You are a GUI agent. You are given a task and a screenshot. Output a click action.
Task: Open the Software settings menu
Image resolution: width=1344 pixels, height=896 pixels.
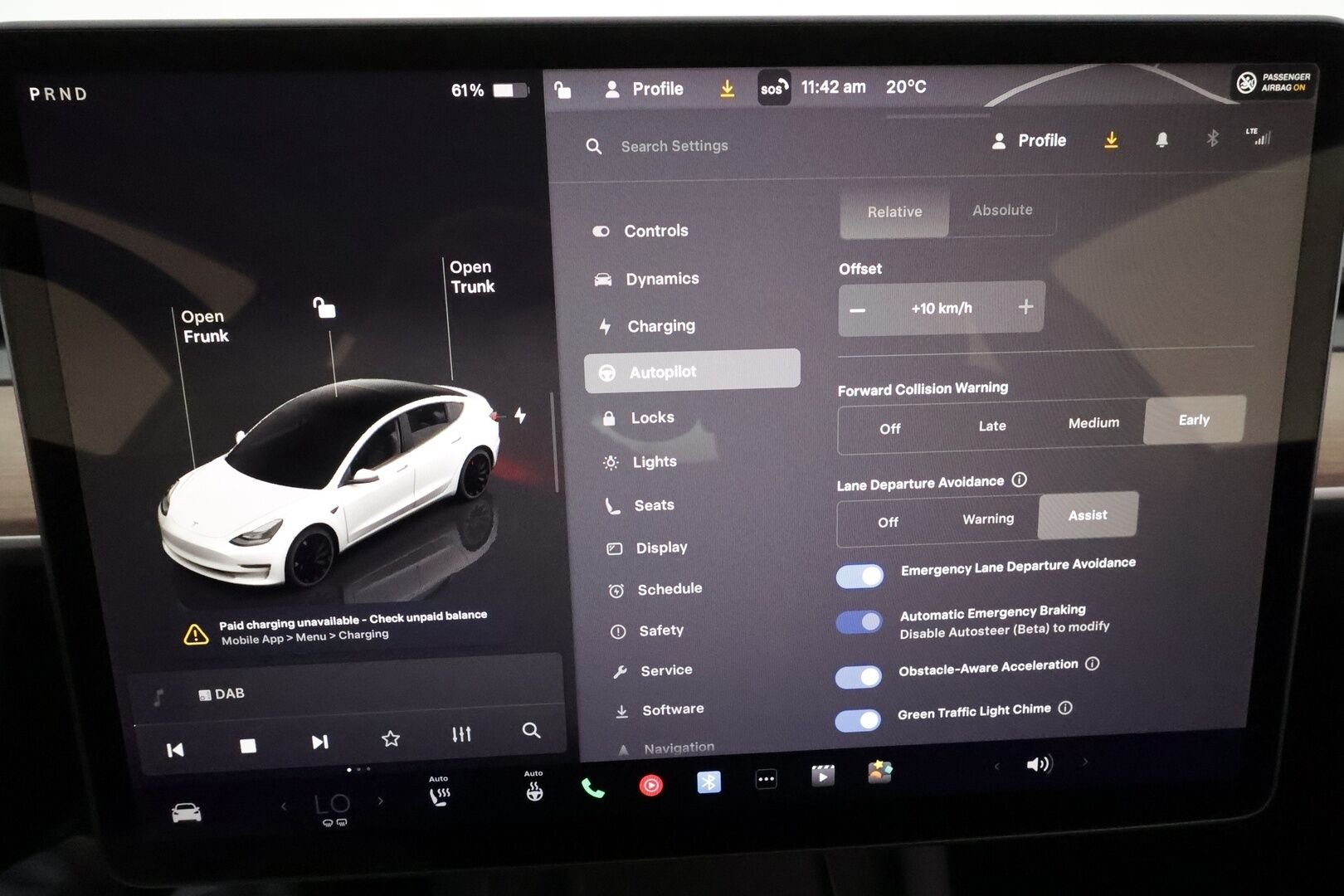point(659,710)
